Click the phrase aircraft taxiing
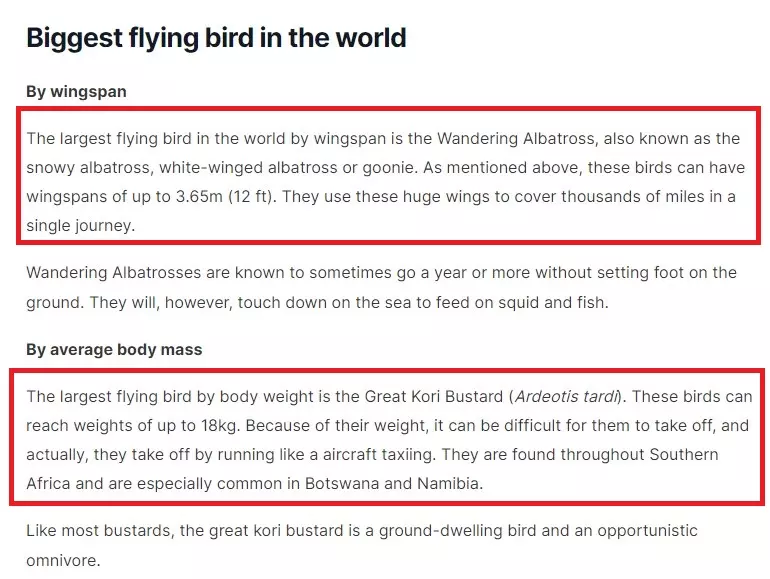Image resolution: width=770 pixels, height=579 pixels. tap(378, 454)
